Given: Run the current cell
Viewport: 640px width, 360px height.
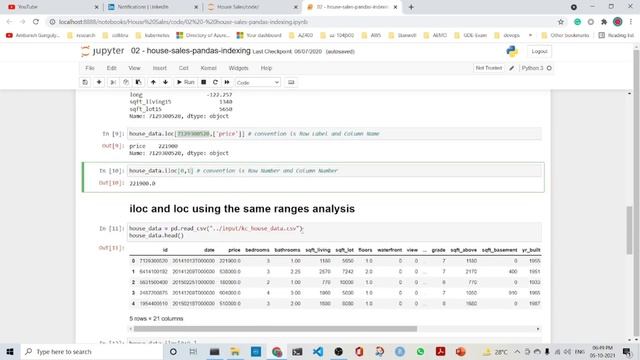Looking at the screenshot, I should [x=186, y=82].
